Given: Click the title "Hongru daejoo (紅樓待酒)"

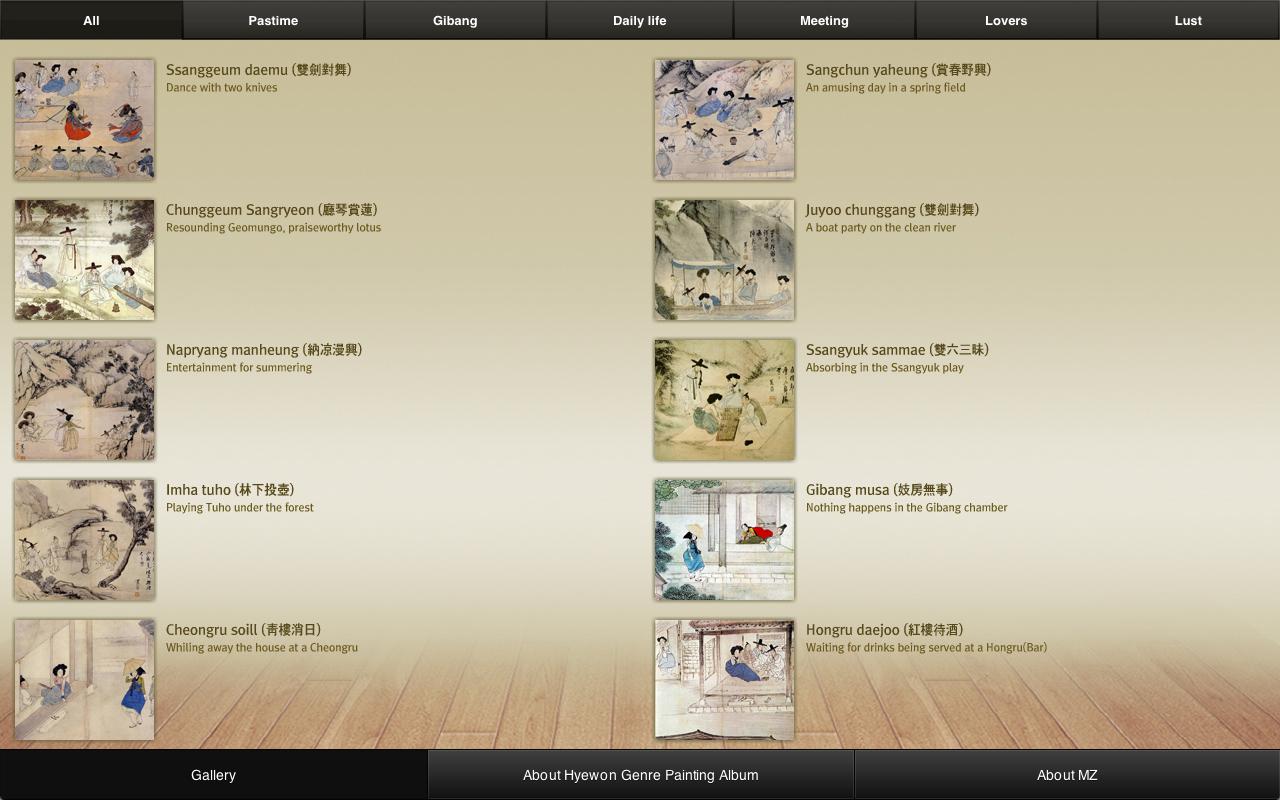Looking at the screenshot, I should click(x=885, y=630).
